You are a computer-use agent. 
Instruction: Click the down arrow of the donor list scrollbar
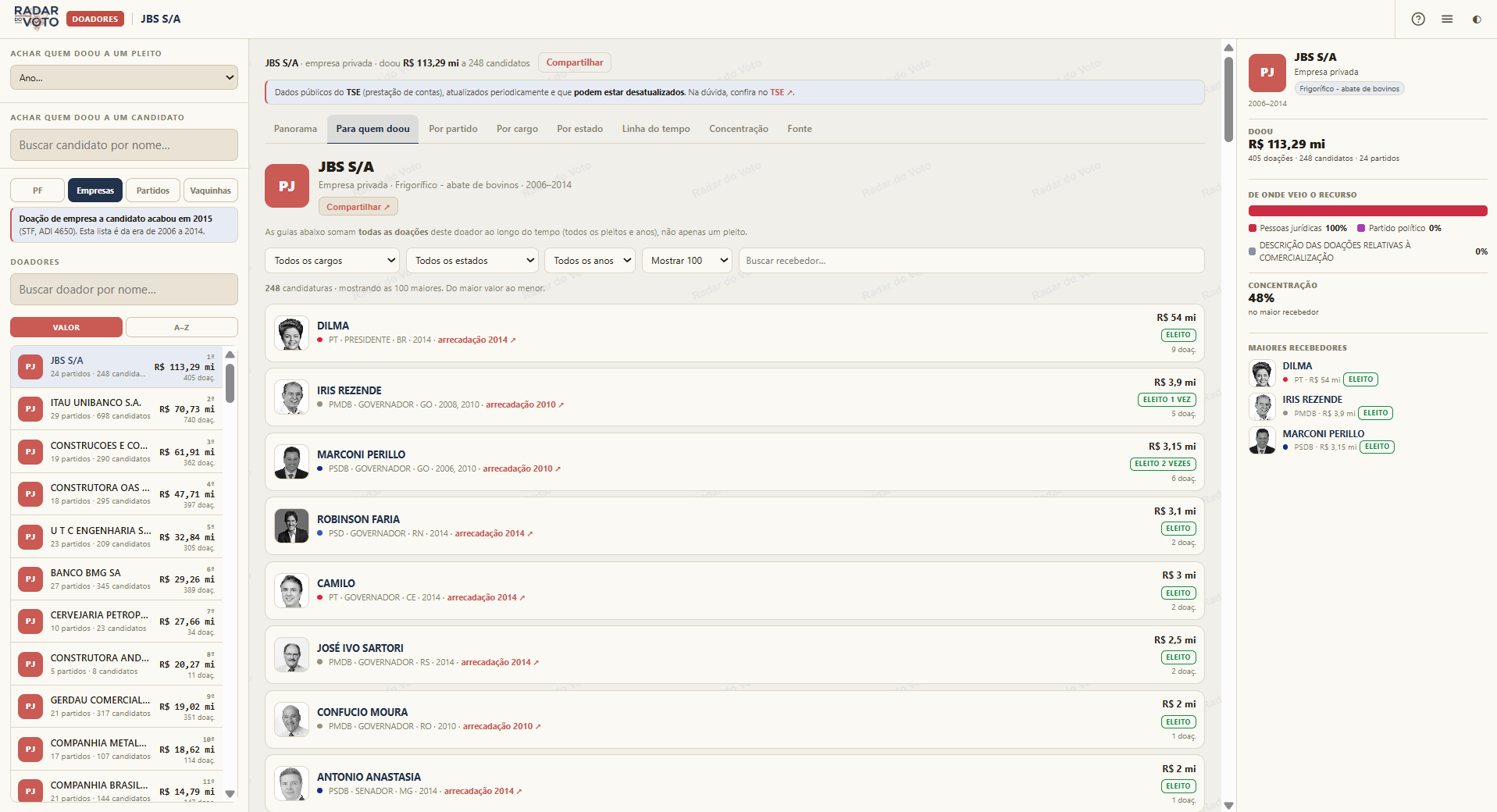click(230, 793)
